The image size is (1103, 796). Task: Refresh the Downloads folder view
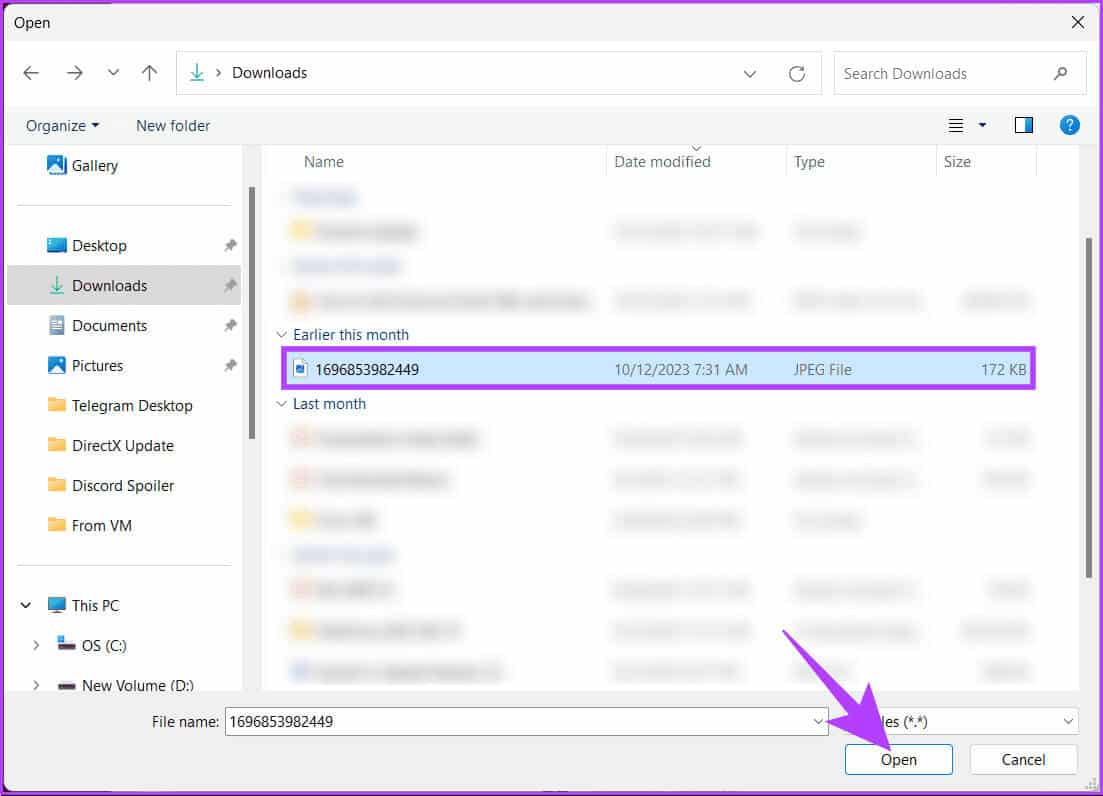pos(796,73)
